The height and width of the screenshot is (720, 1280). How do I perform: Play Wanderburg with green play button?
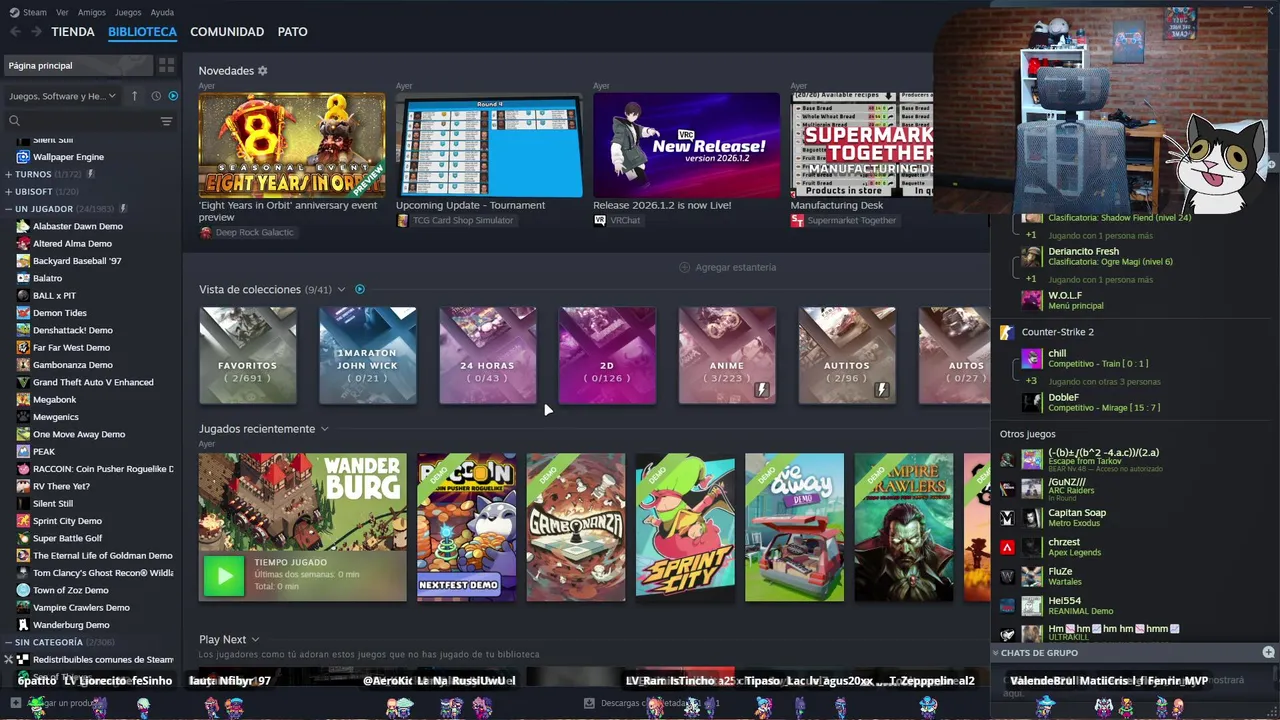point(224,576)
